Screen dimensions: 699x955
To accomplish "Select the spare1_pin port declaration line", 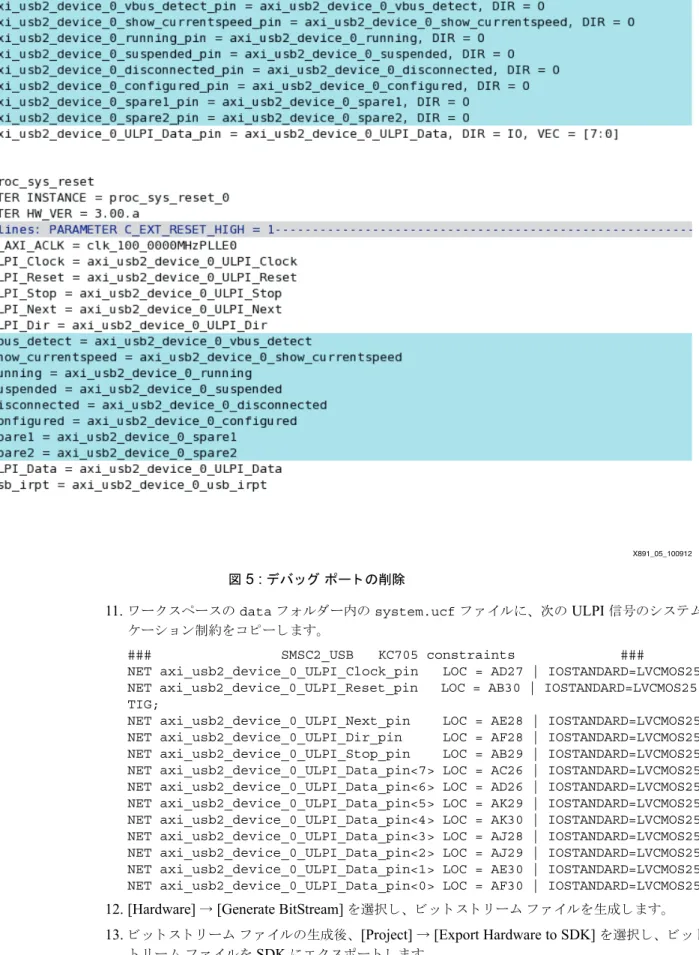I will click(235, 102).
